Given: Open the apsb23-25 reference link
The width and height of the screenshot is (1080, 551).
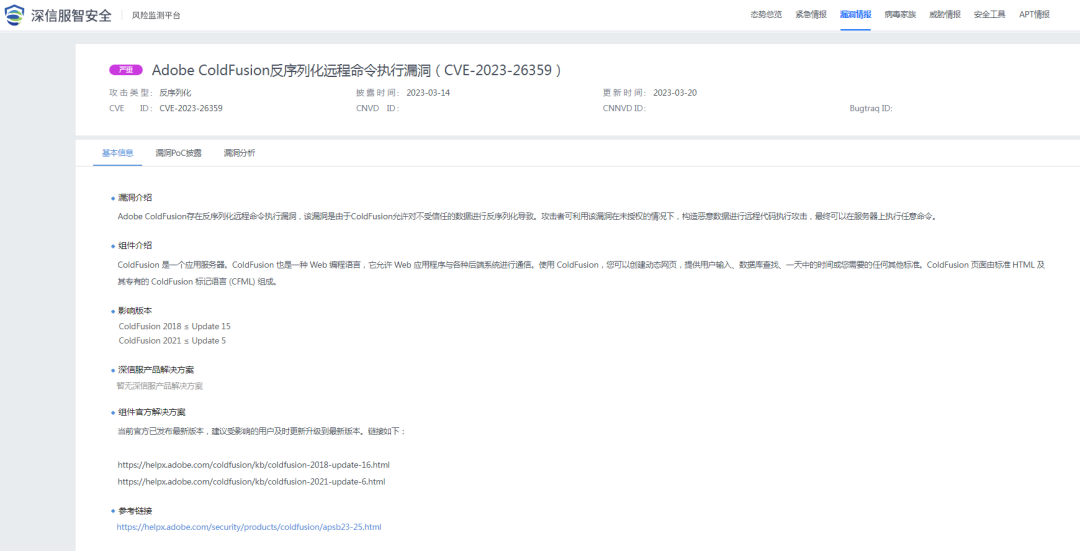Looking at the screenshot, I should pos(249,527).
